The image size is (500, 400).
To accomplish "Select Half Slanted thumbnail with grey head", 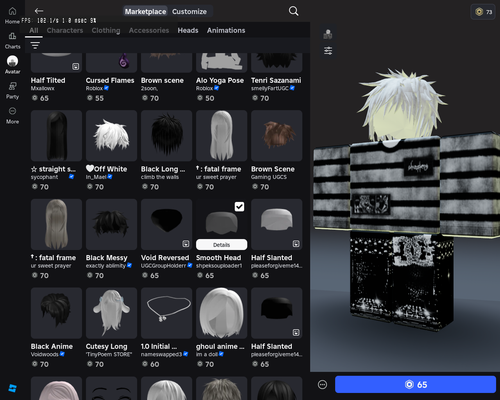I will 277,224.
